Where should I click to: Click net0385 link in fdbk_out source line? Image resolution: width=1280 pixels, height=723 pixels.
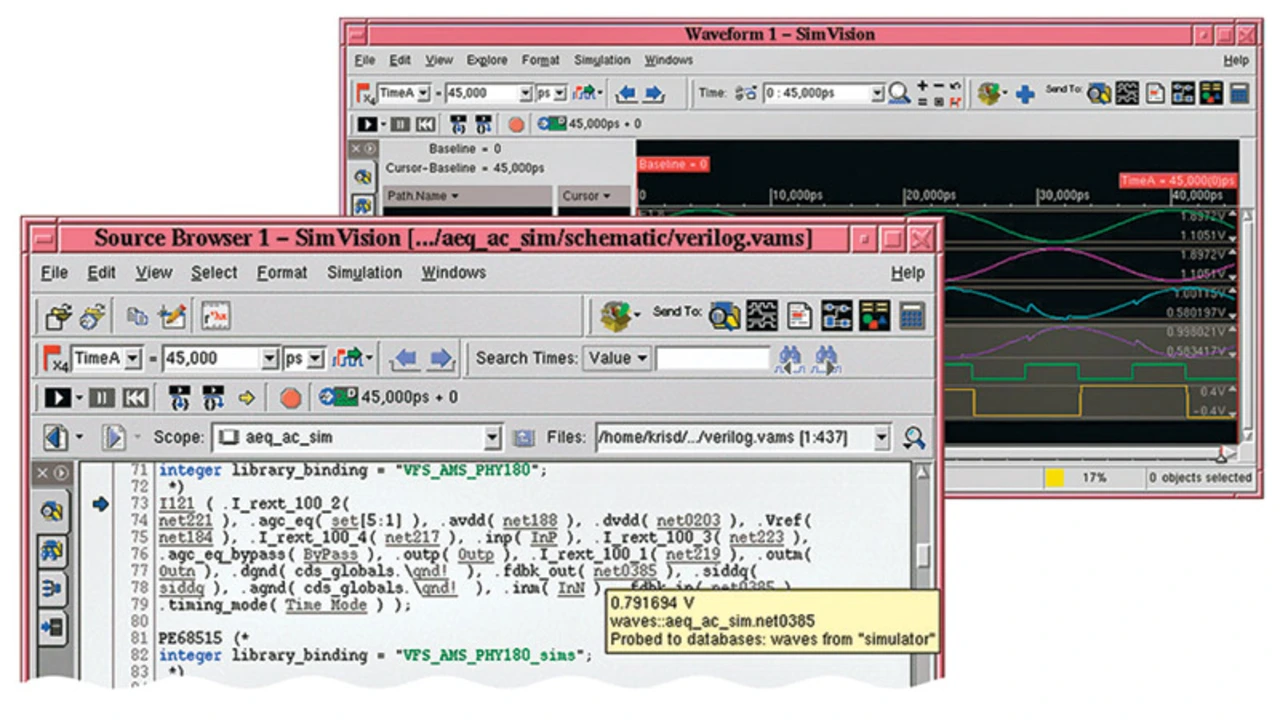tap(625, 571)
